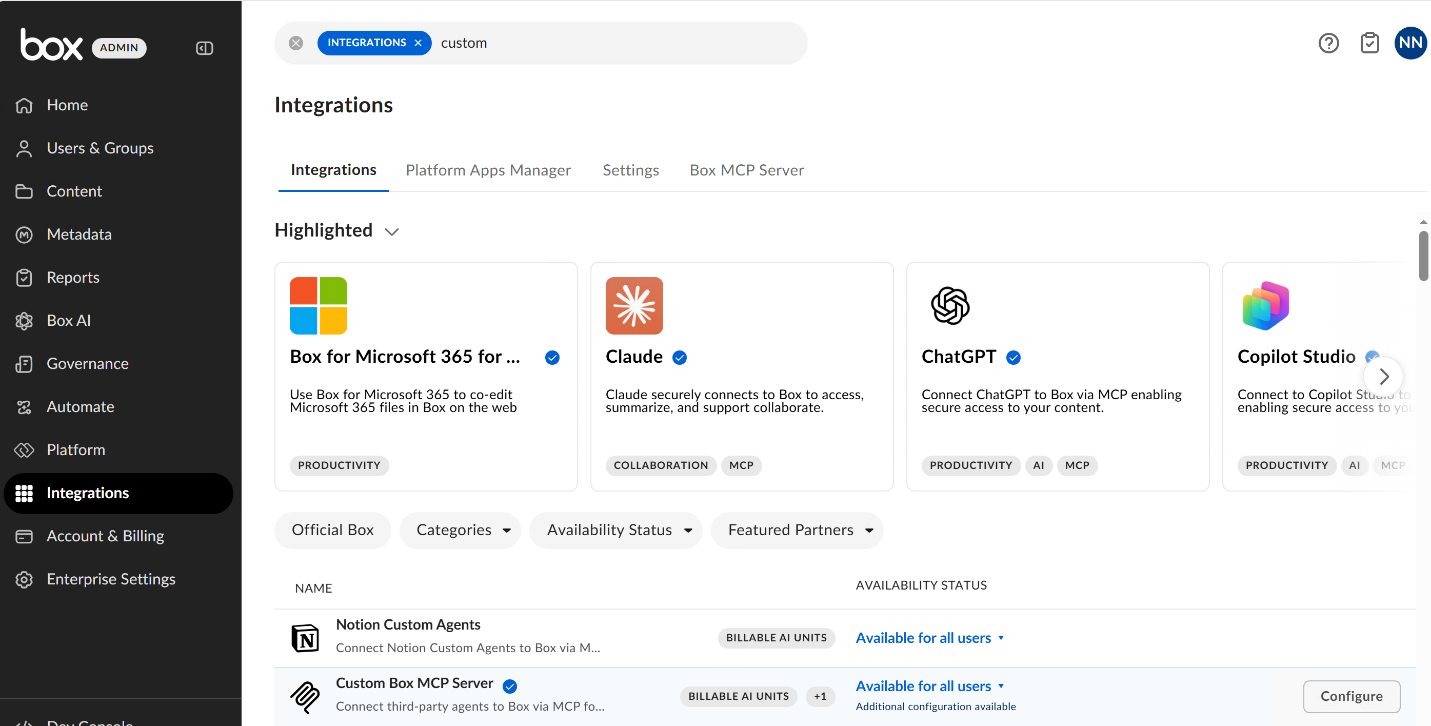Click the Account & Billing card icon
The image size is (1431, 726).
[25, 536]
